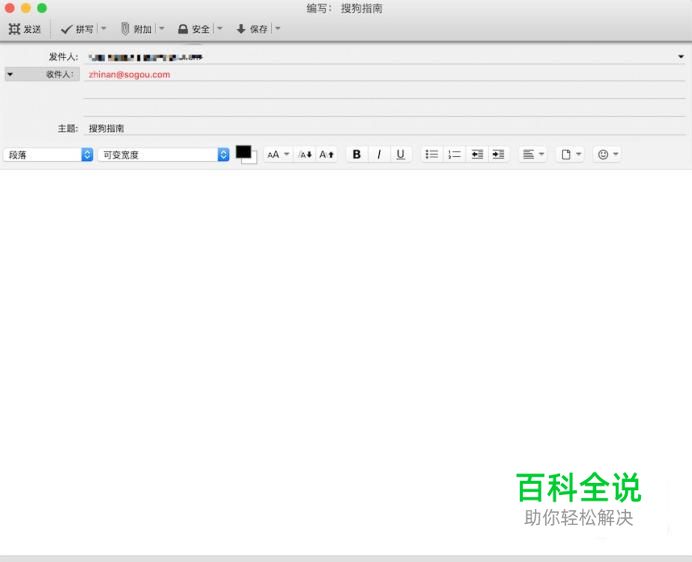
Task: Open the insert object menu
Action: 571,155
